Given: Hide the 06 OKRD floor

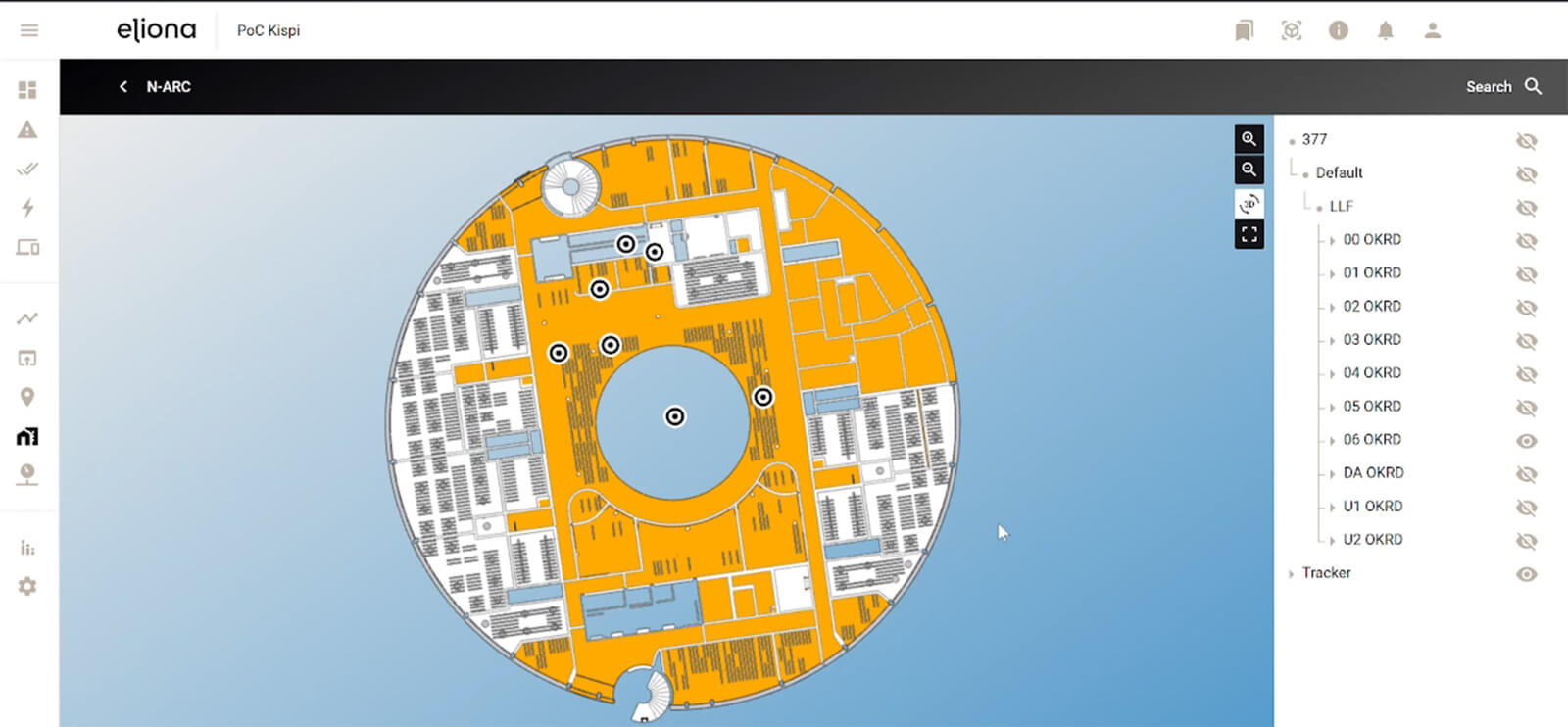Looking at the screenshot, I should (1527, 441).
